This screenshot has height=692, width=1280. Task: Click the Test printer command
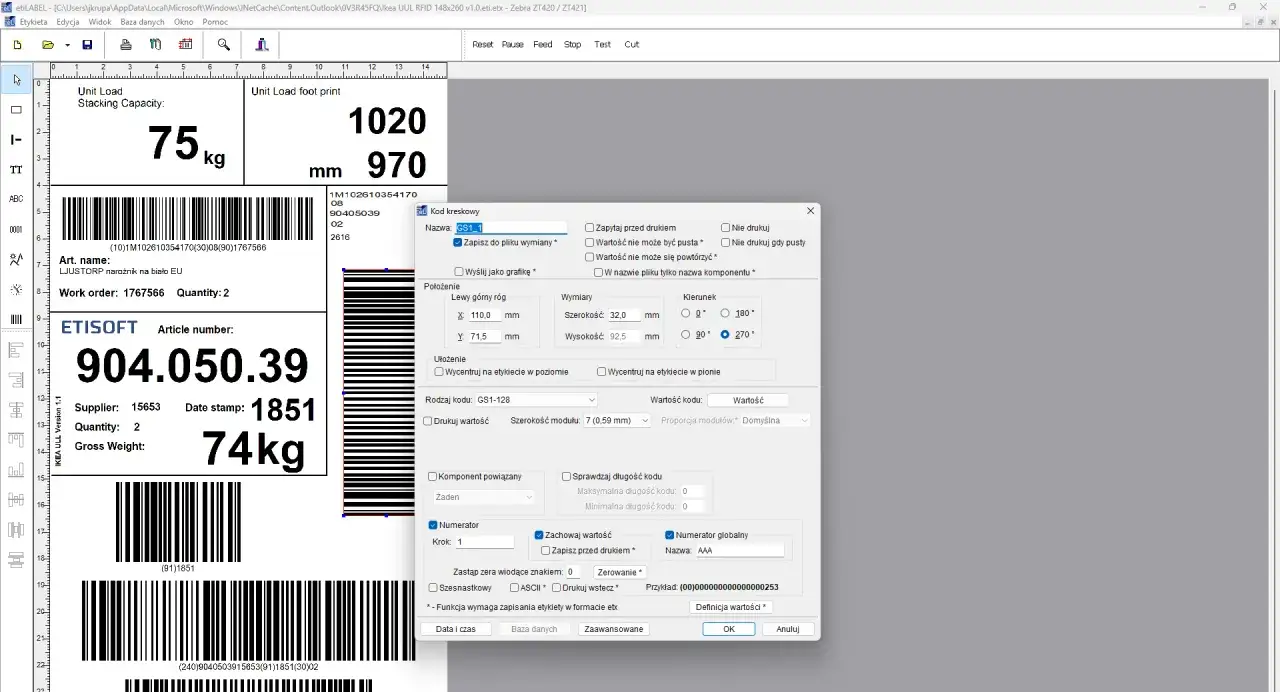(x=602, y=45)
